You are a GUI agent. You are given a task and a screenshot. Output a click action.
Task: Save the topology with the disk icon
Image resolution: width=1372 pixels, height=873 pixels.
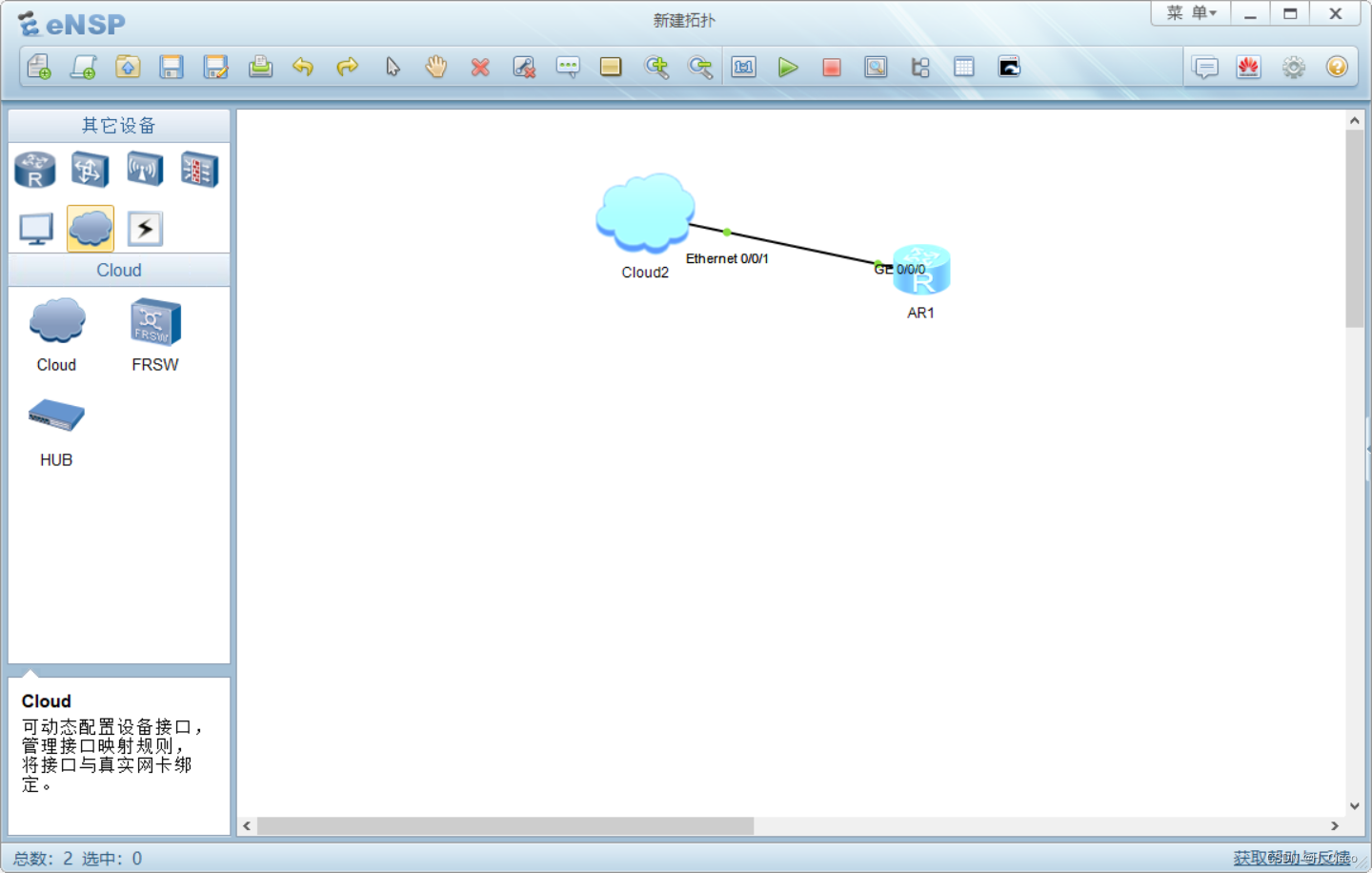click(171, 67)
